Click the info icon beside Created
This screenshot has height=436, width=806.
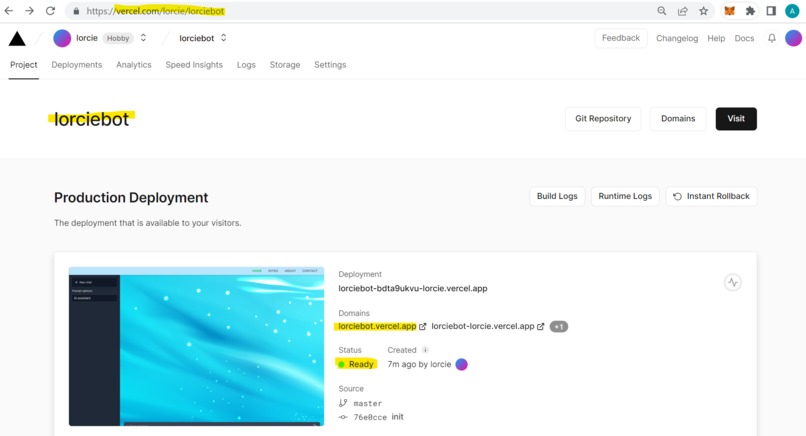pos(425,350)
